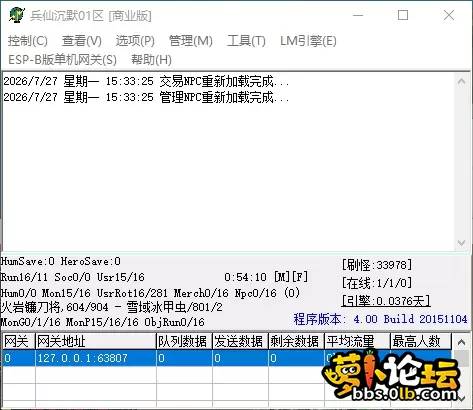Image resolution: width=473 pixels, height=410 pixels.
Task: Open the 控制(C) menu
Action: [x=28, y=41]
